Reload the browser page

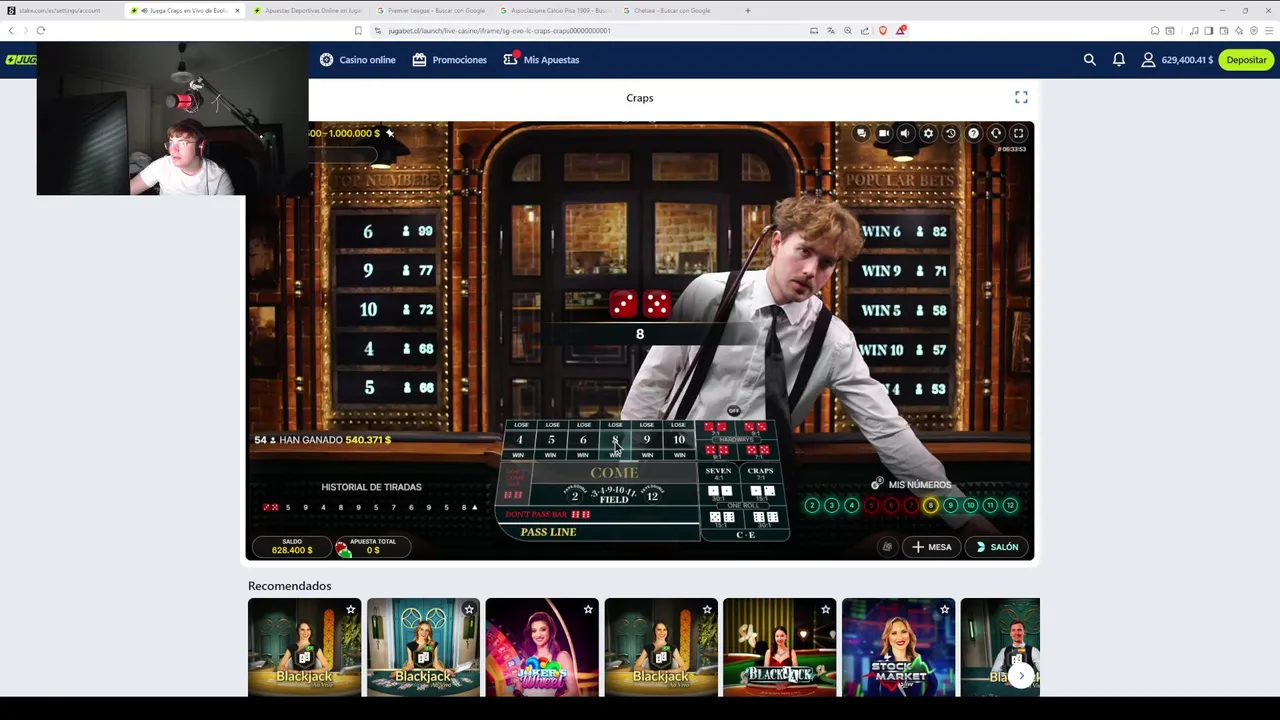41,30
